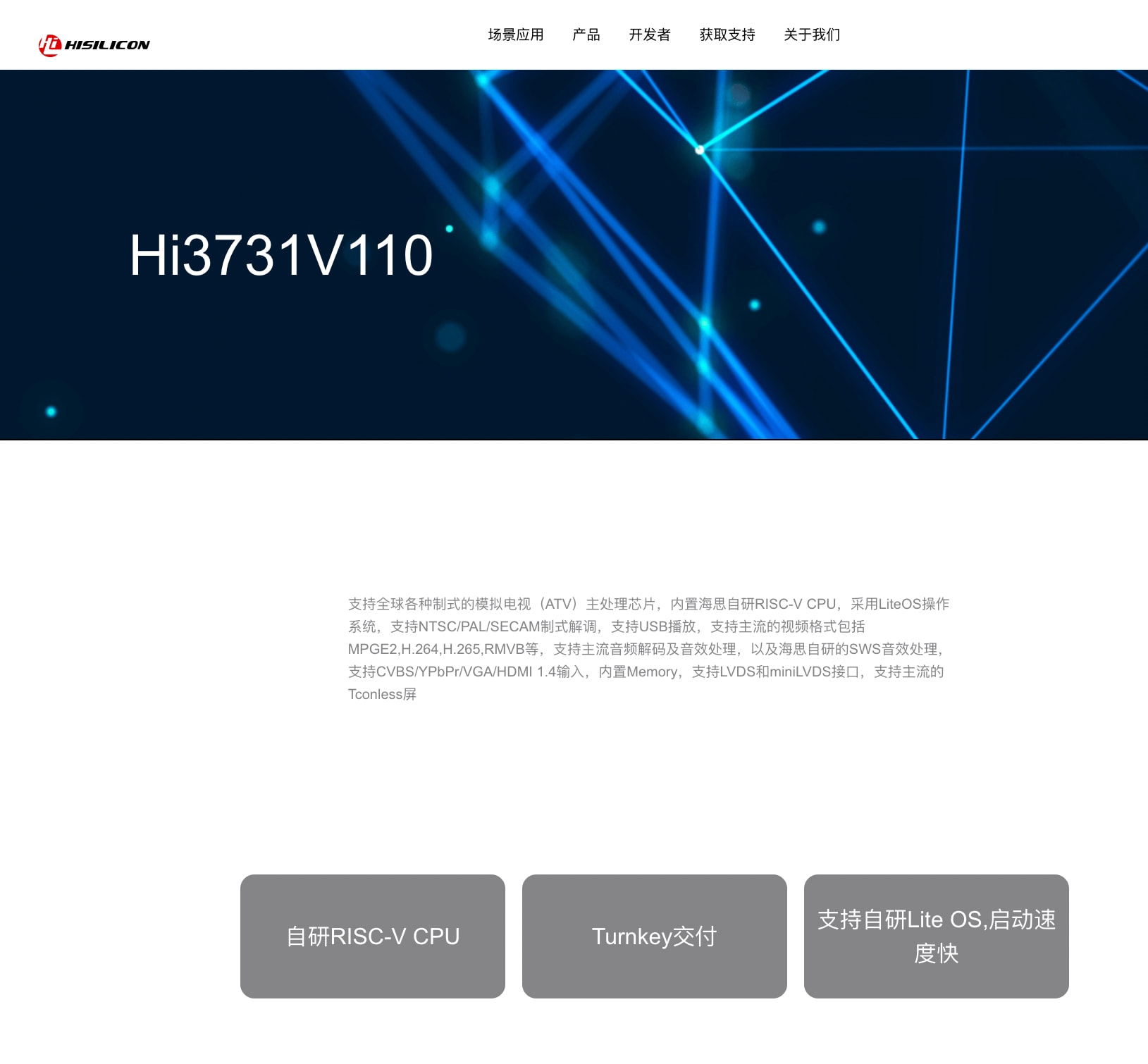Click description line starting MPGE2,H.264,H.265
The height and width of the screenshot is (1064, 1148).
click(x=646, y=649)
